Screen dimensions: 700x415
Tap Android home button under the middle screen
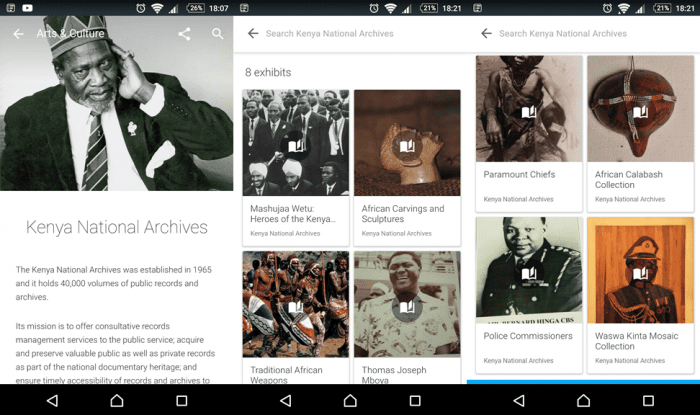point(350,401)
